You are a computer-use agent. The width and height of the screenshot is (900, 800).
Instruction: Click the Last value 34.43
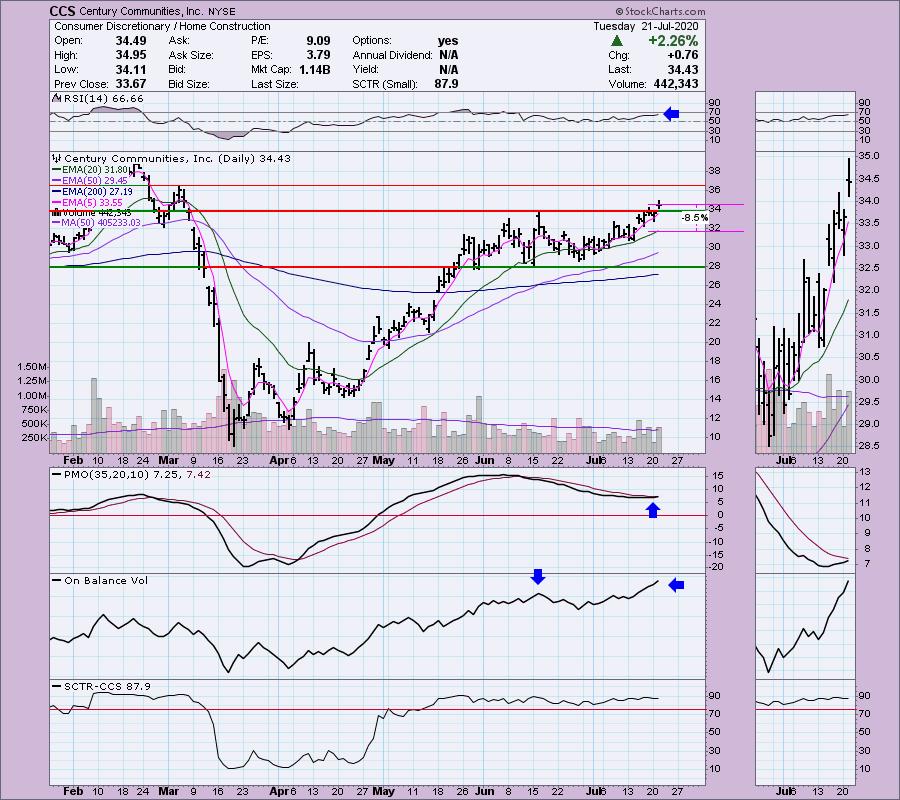683,69
